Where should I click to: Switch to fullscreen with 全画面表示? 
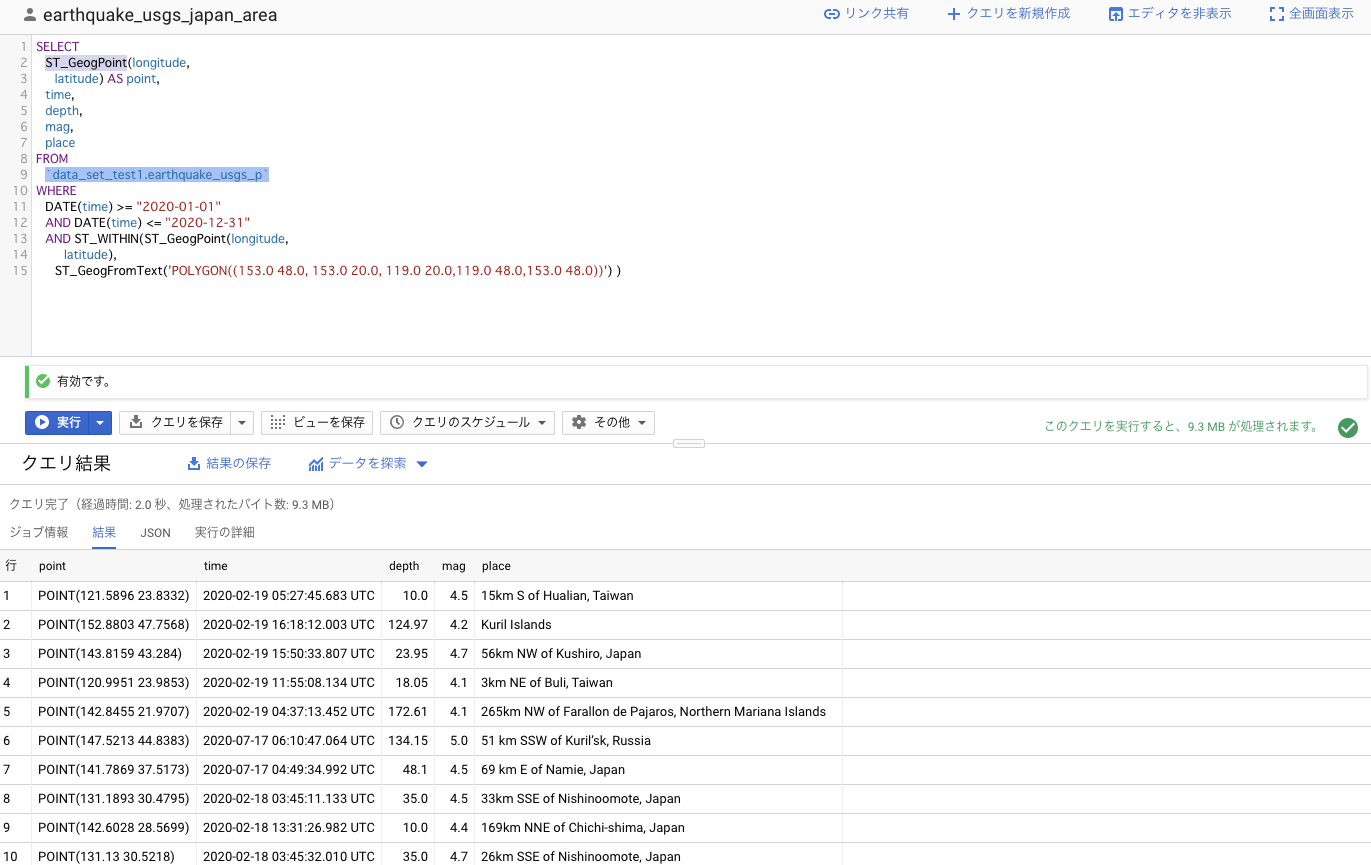[x=1311, y=15]
